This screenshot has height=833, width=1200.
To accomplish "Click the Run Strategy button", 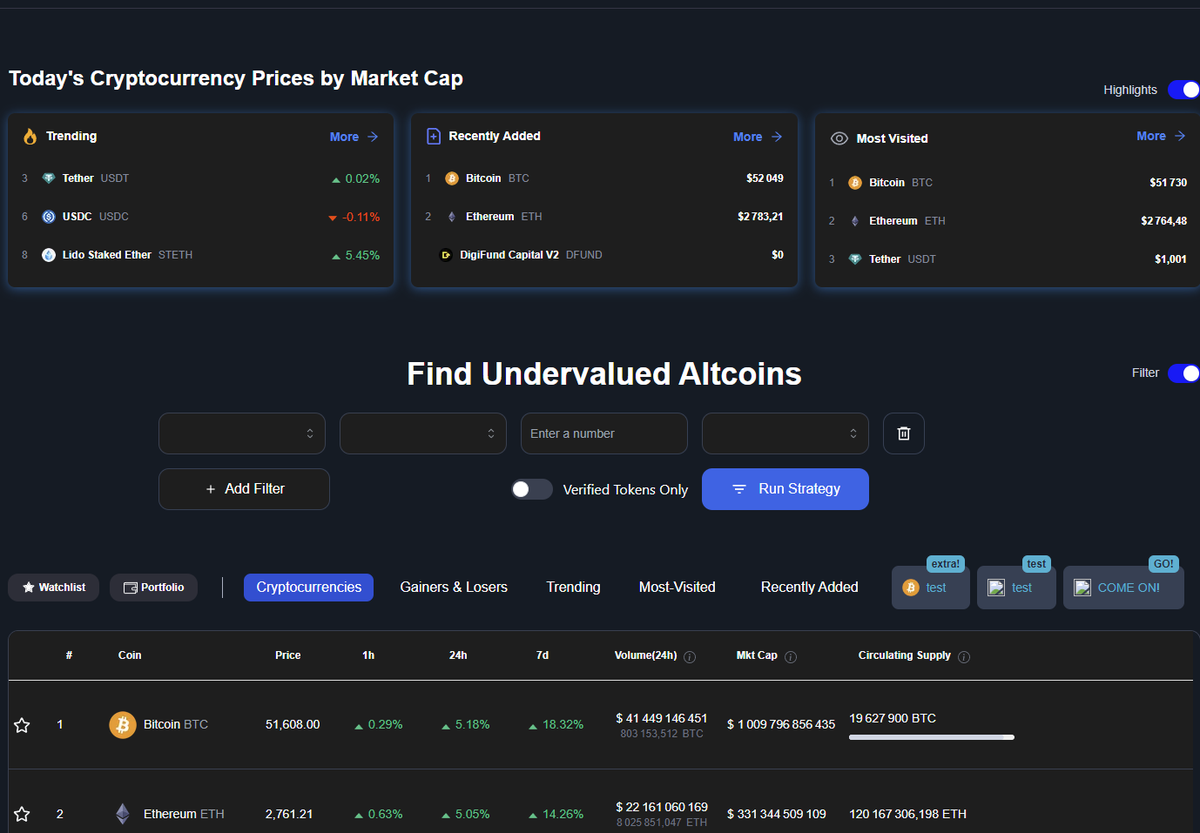I will coord(785,489).
